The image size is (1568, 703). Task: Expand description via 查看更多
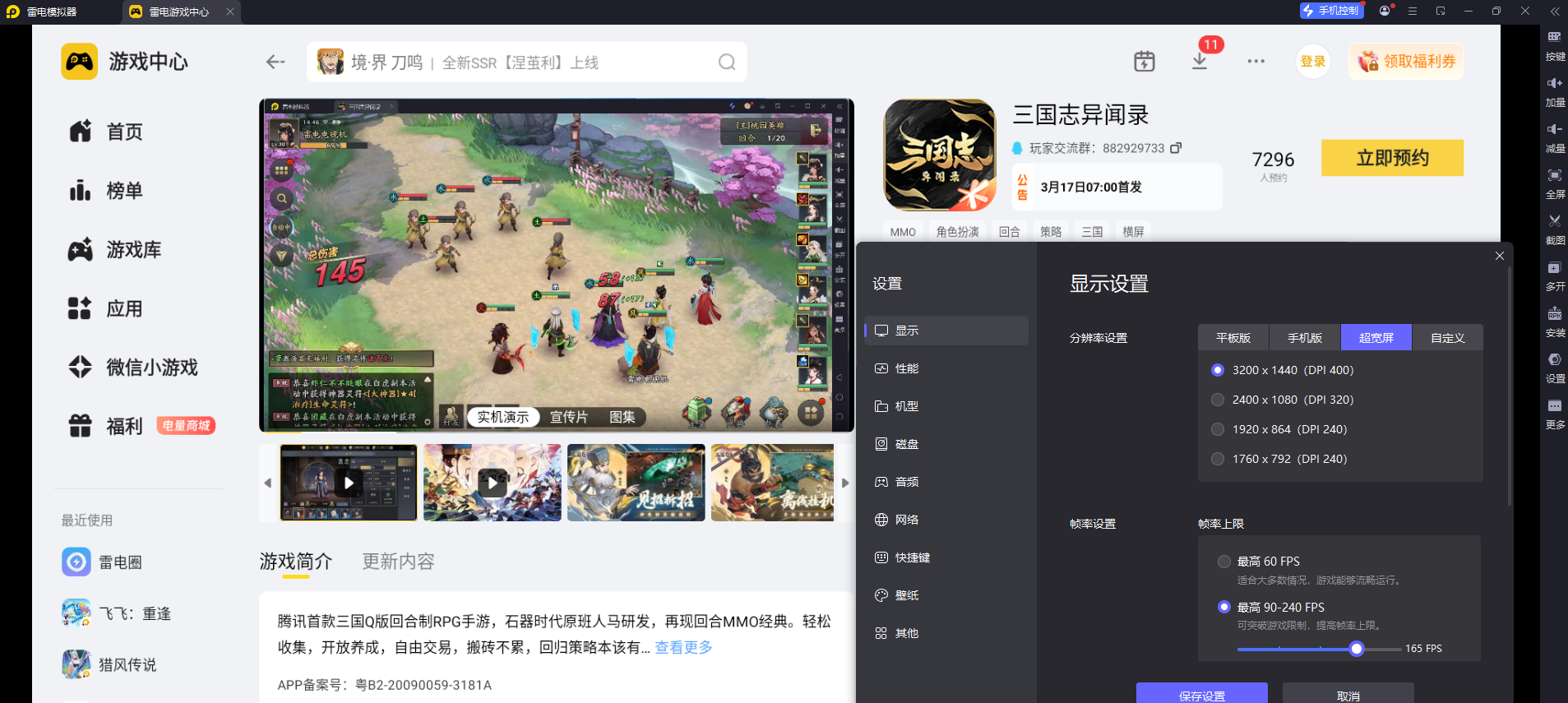(x=683, y=647)
